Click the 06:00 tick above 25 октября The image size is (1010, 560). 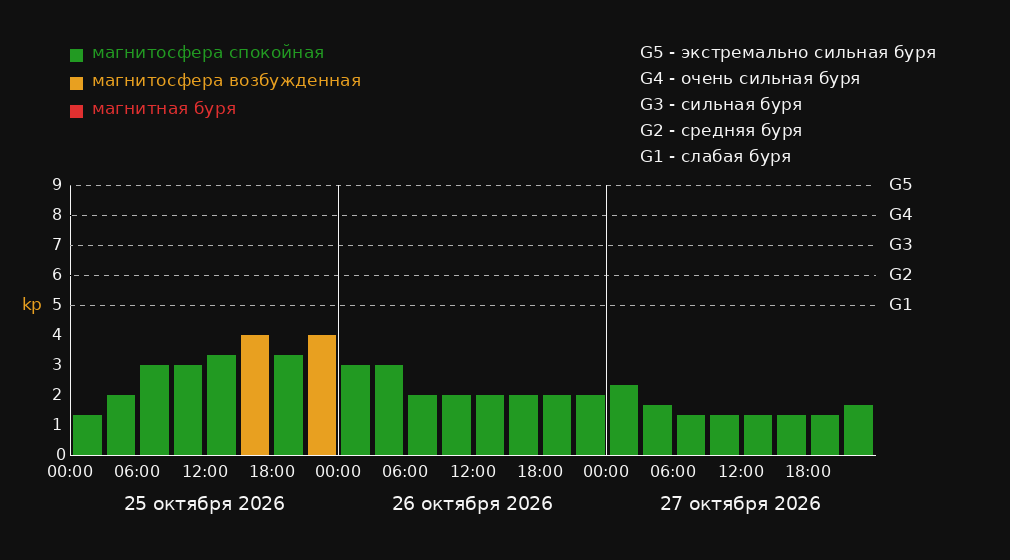[x=137, y=472]
